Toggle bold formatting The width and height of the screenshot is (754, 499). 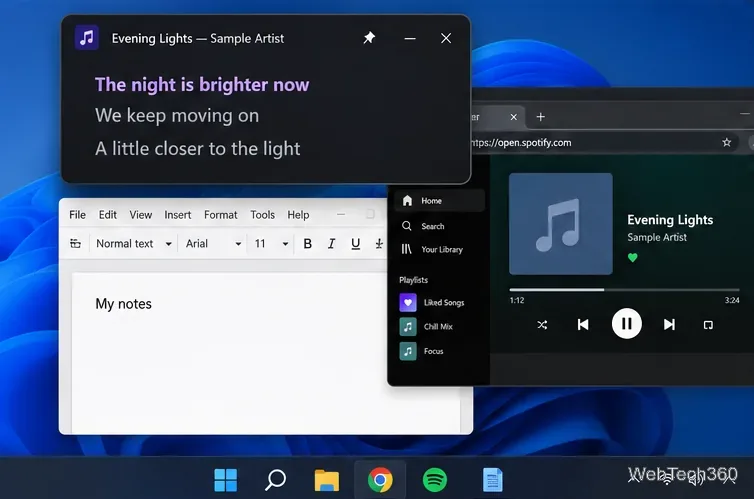click(x=308, y=244)
